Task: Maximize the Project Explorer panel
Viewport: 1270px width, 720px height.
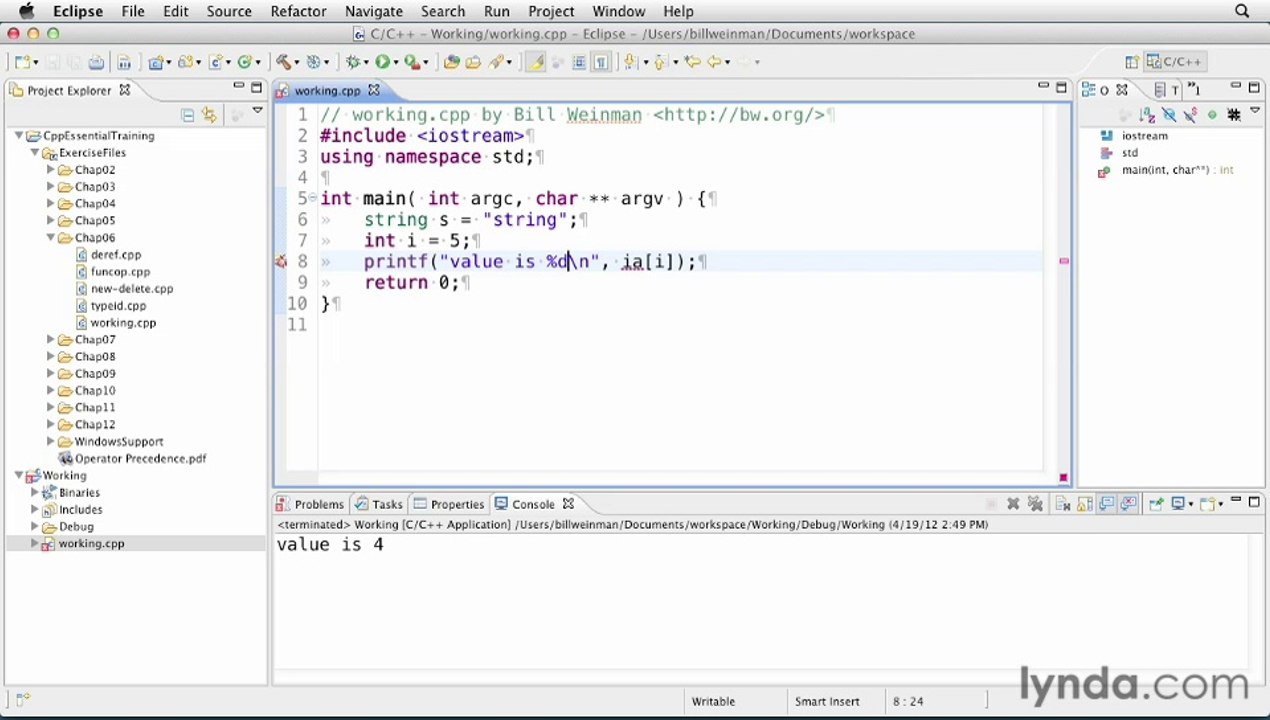Action: click(x=256, y=88)
